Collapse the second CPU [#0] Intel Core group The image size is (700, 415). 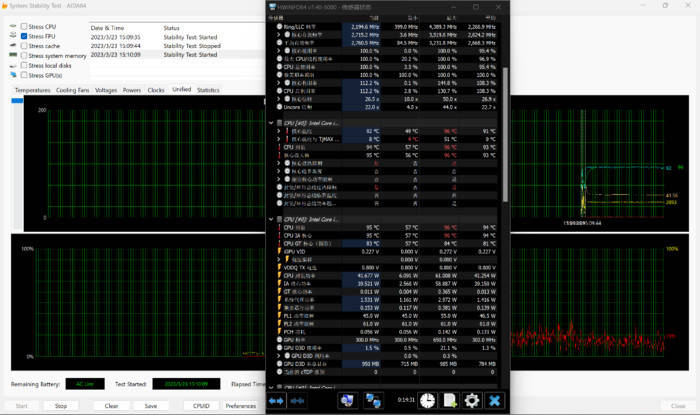271,219
